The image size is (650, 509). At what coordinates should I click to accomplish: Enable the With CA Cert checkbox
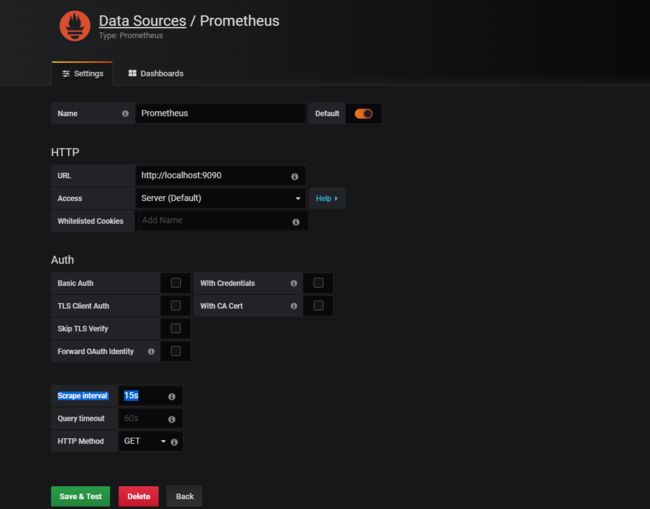click(x=318, y=306)
